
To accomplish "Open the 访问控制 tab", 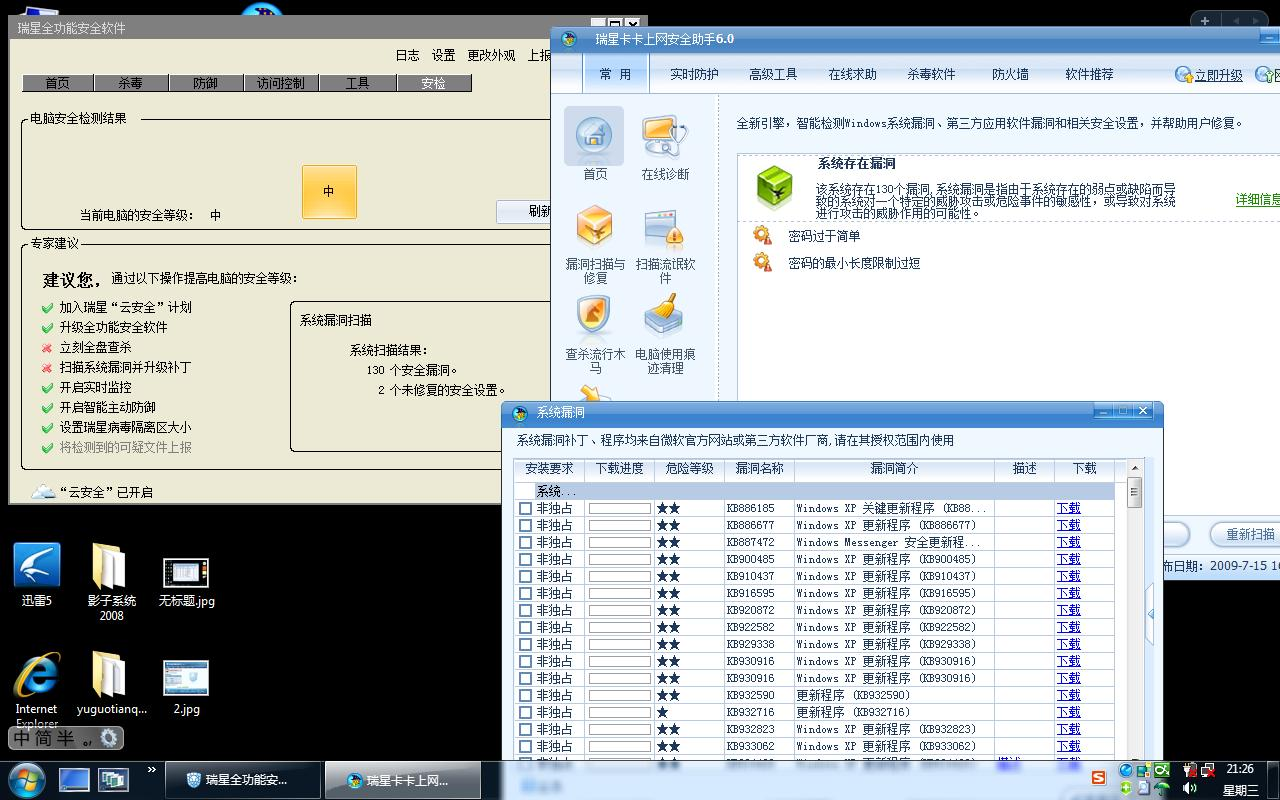I will coord(281,83).
